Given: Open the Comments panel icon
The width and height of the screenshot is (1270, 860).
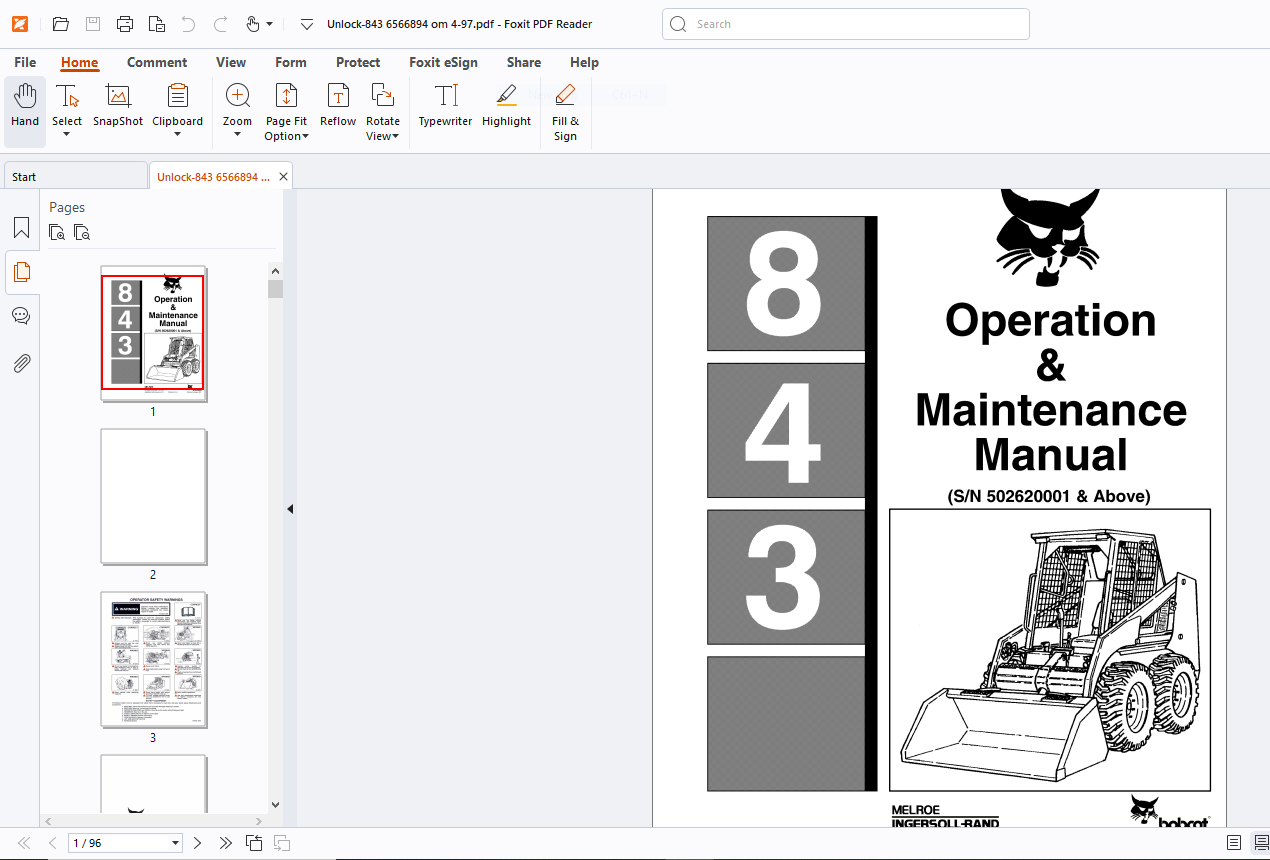Looking at the screenshot, I should (x=21, y=317).
